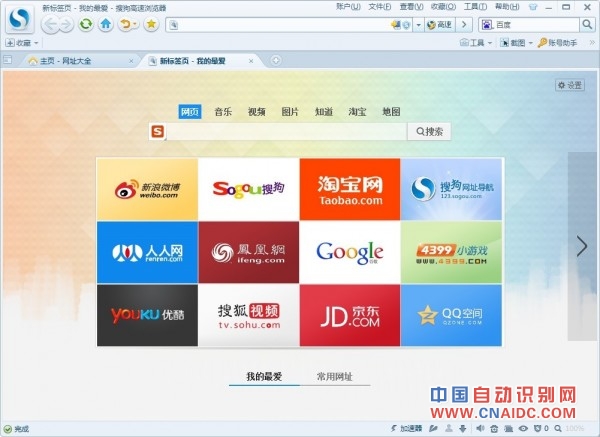Go back using the back arrow
Image resolution: width=600 pixels, height=437 pixels.
pyautogui.click(x=50, y=24)
